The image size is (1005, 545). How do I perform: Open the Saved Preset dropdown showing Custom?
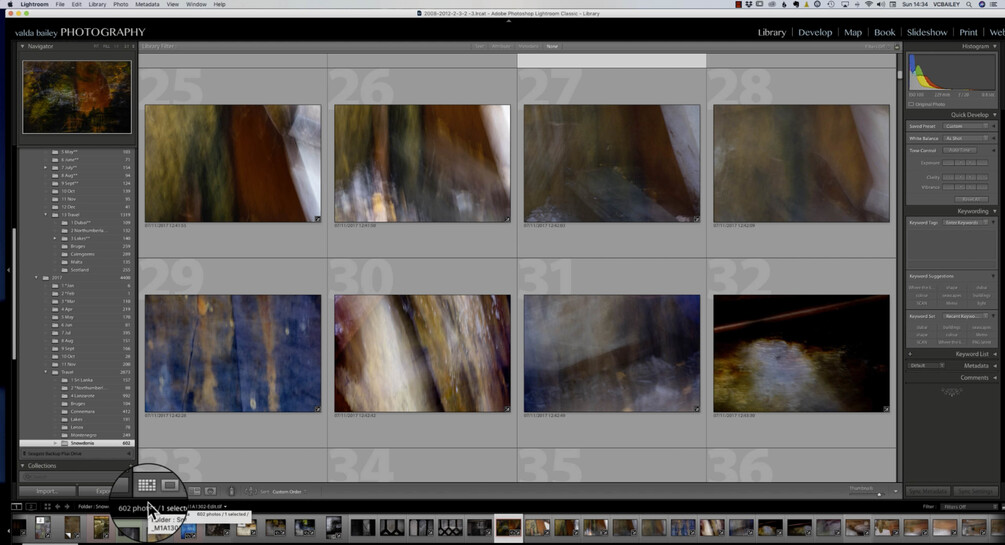point(966,126)
